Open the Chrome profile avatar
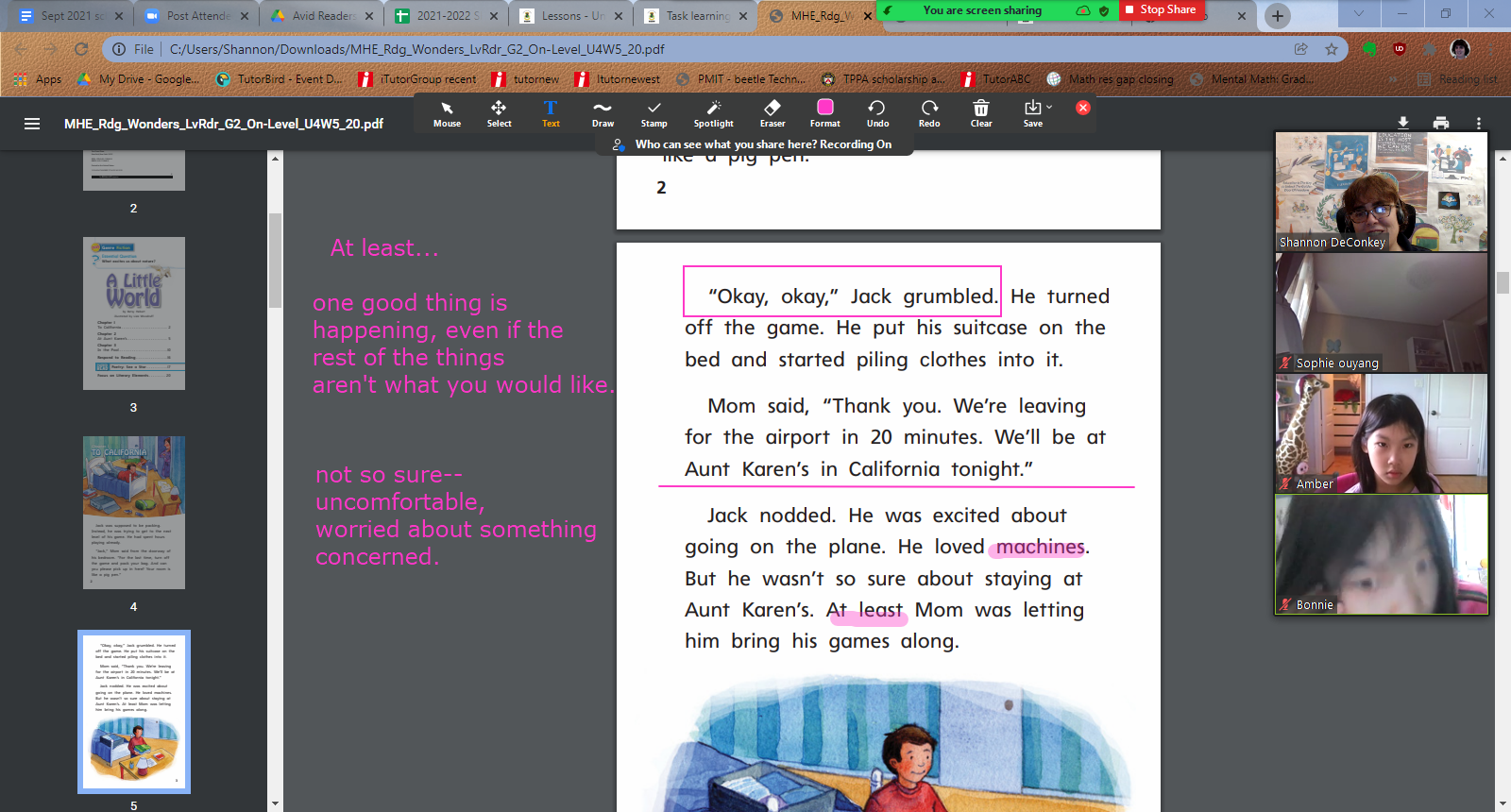Image resolution: width=1511 pixels, height=812 pixels. click(1460, 49)
